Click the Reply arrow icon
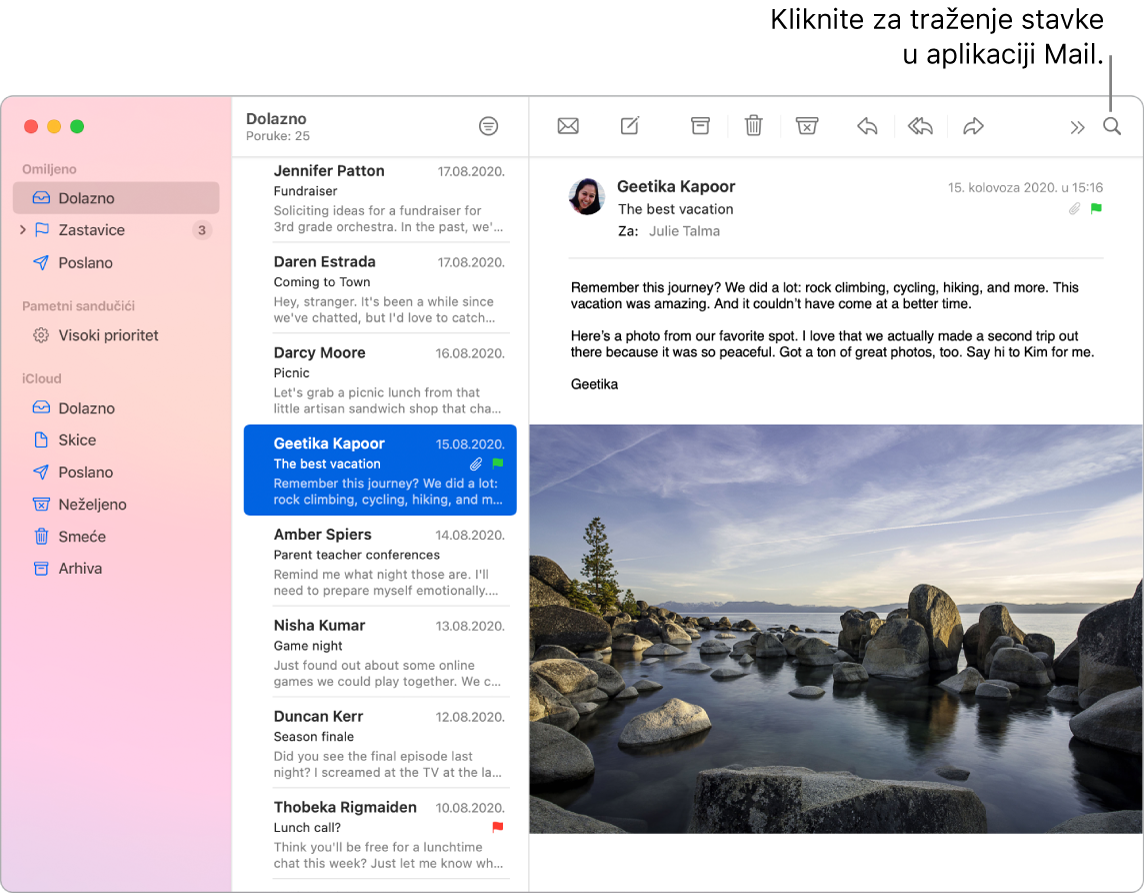This screenshot has width=1144, height=894. click(x=867, y=126)
